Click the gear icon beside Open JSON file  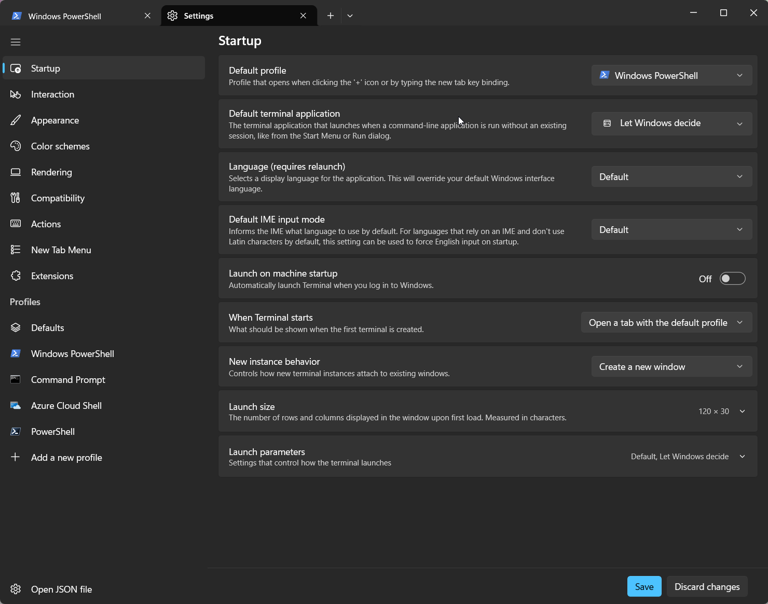pos(16,589)
